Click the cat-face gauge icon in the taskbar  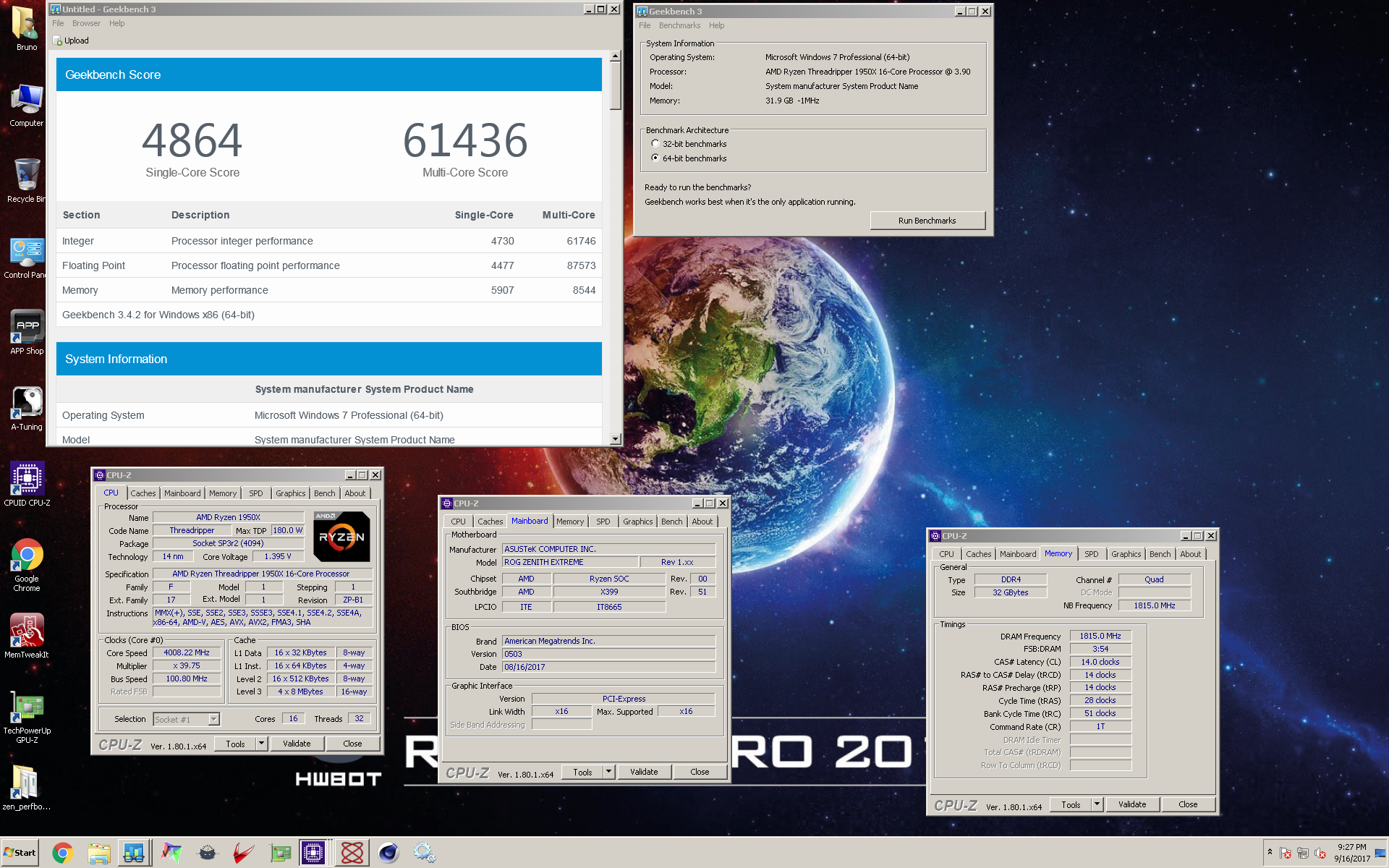(x=208, y=854)
